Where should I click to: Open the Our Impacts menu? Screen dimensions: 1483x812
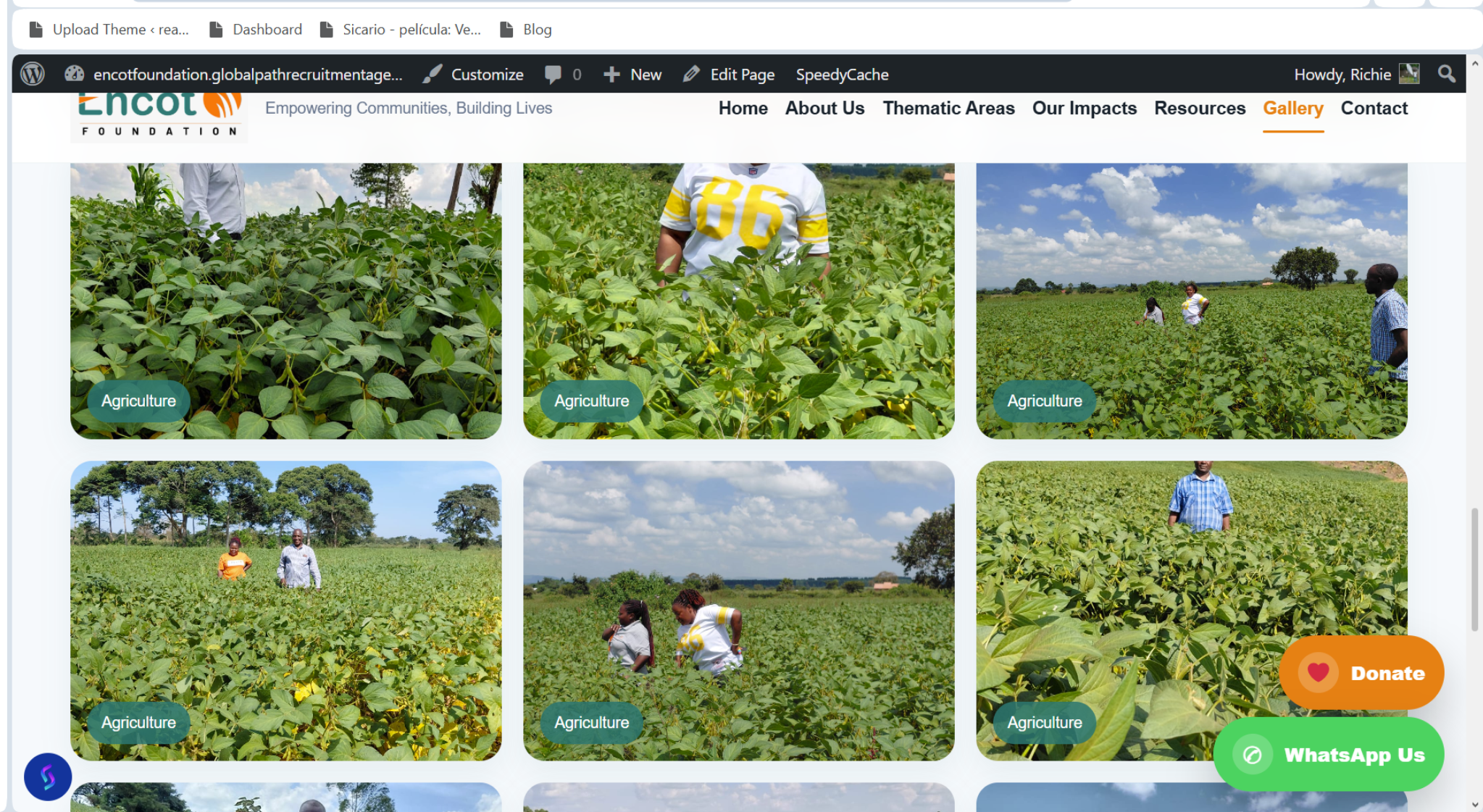point(1084,108)
